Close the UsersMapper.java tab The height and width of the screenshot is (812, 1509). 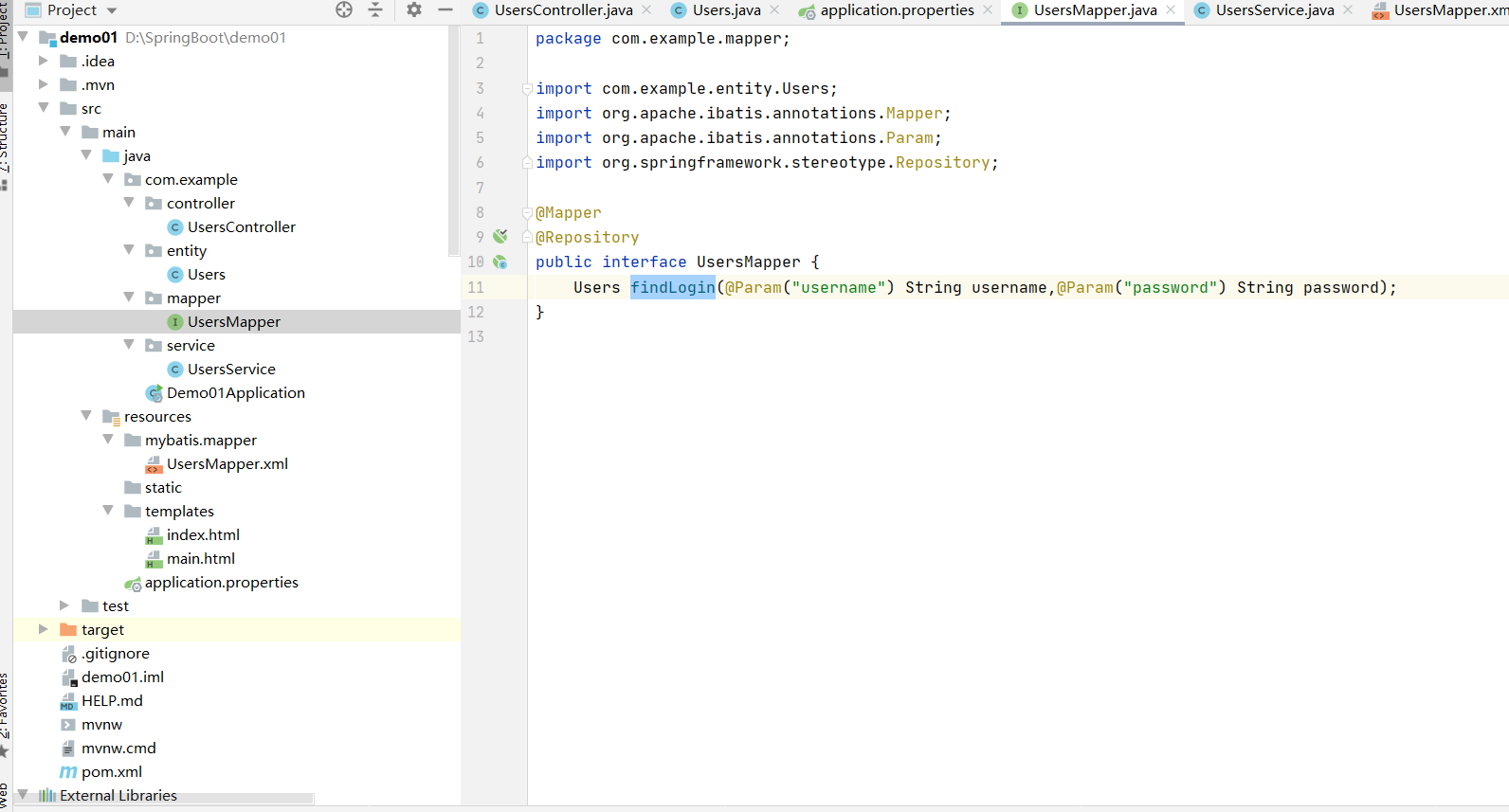pyautogui.click(x=1171, y=9)
